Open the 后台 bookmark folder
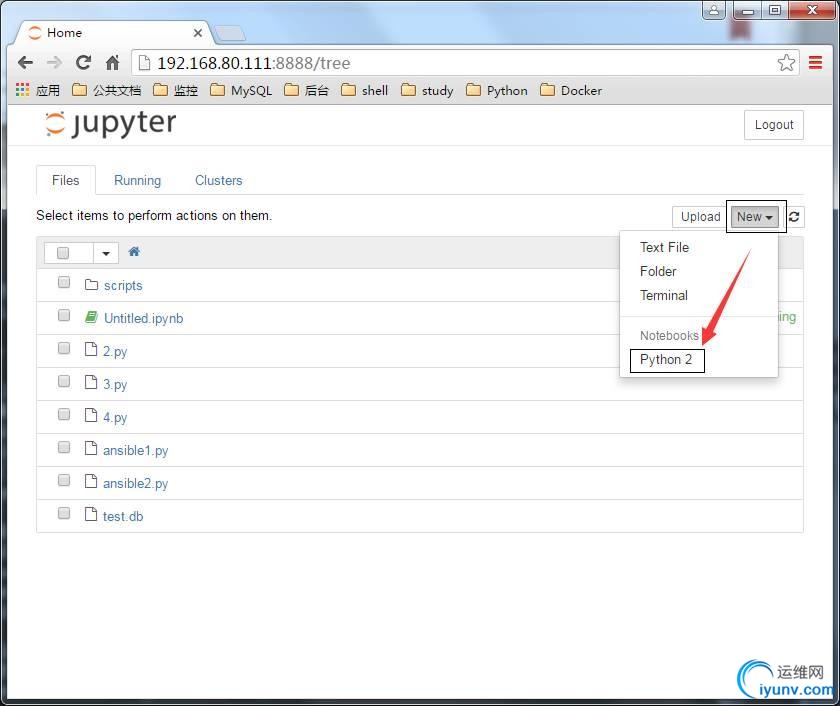 pos(306,90)
